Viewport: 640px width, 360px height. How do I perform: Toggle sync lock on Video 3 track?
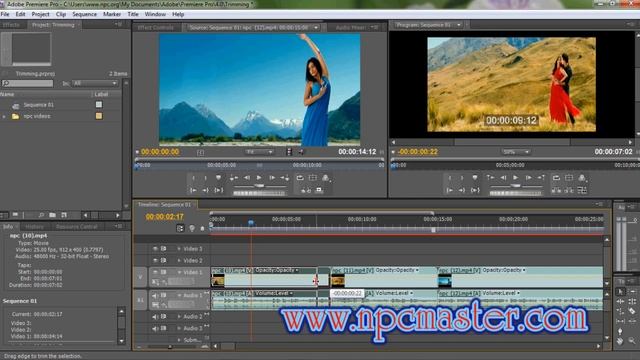tap(163, 249)
